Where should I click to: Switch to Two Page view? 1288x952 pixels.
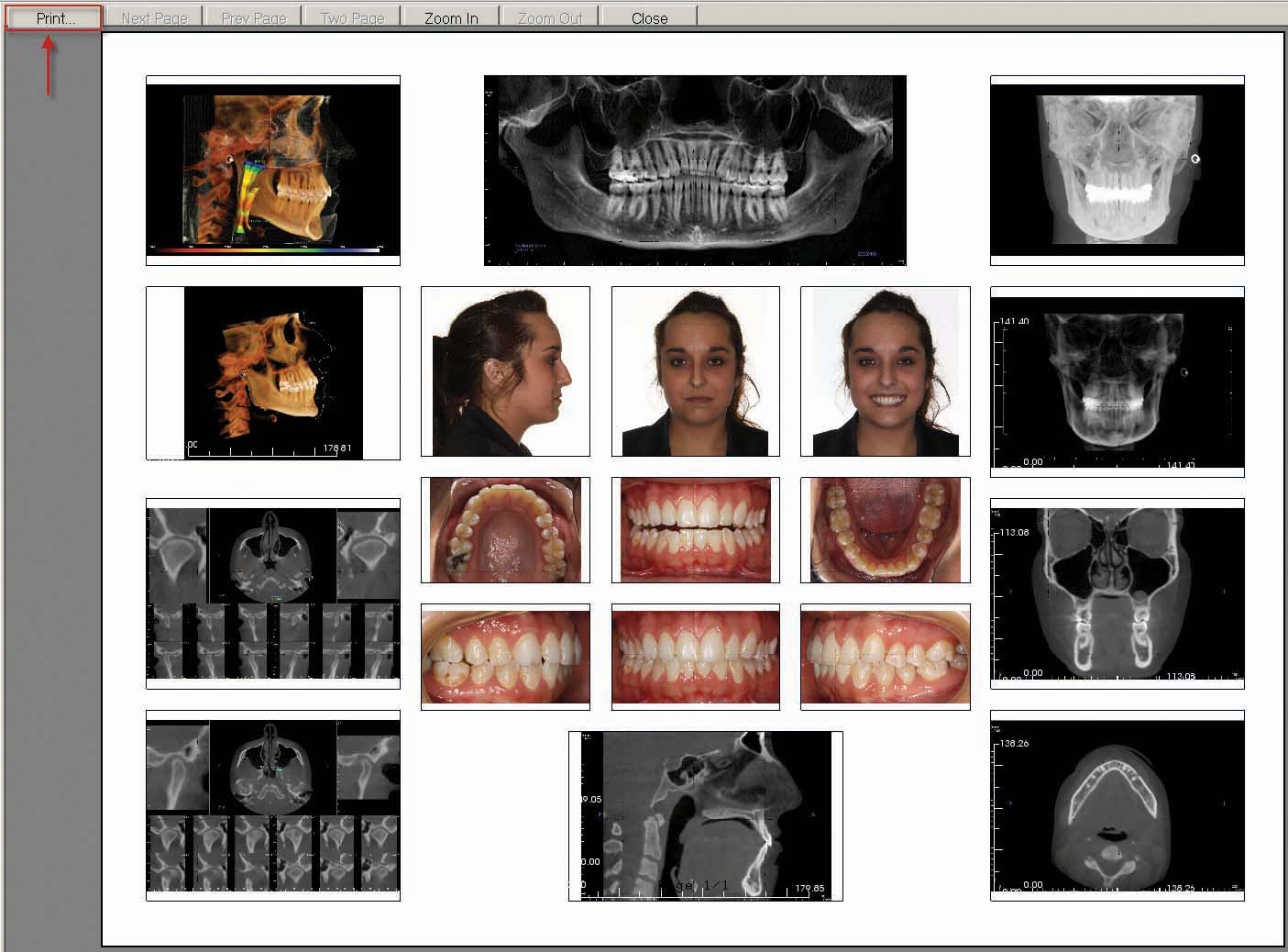coord(352,17)
